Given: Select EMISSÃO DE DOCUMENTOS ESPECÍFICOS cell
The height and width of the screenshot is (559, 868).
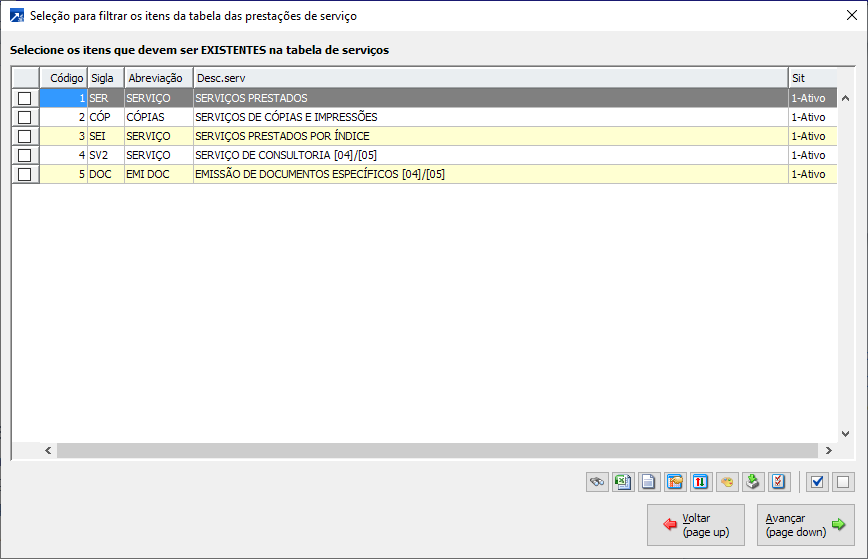Looking at the screenshot, I should tap(490, 174).
